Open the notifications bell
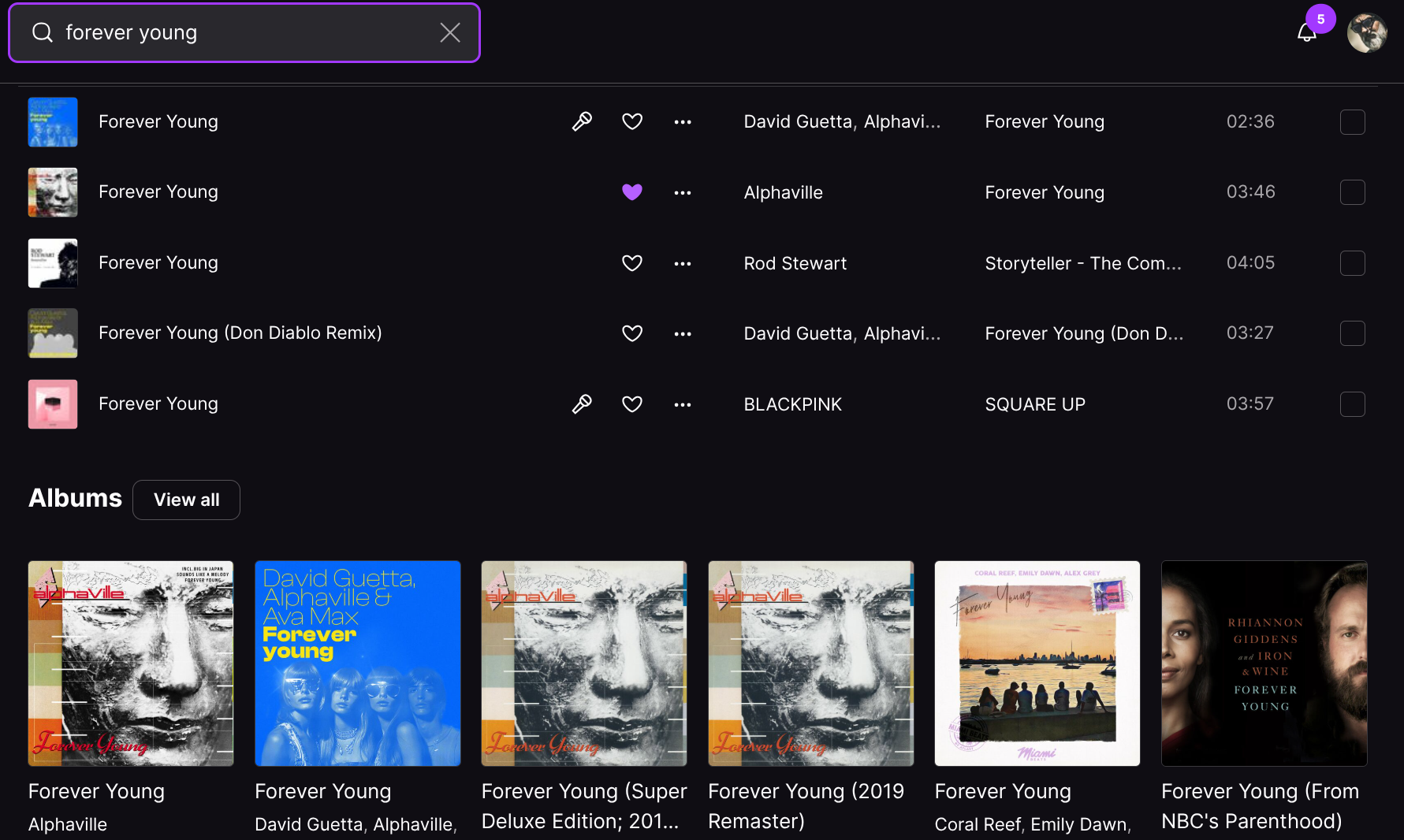 (x=1307, y=32)
